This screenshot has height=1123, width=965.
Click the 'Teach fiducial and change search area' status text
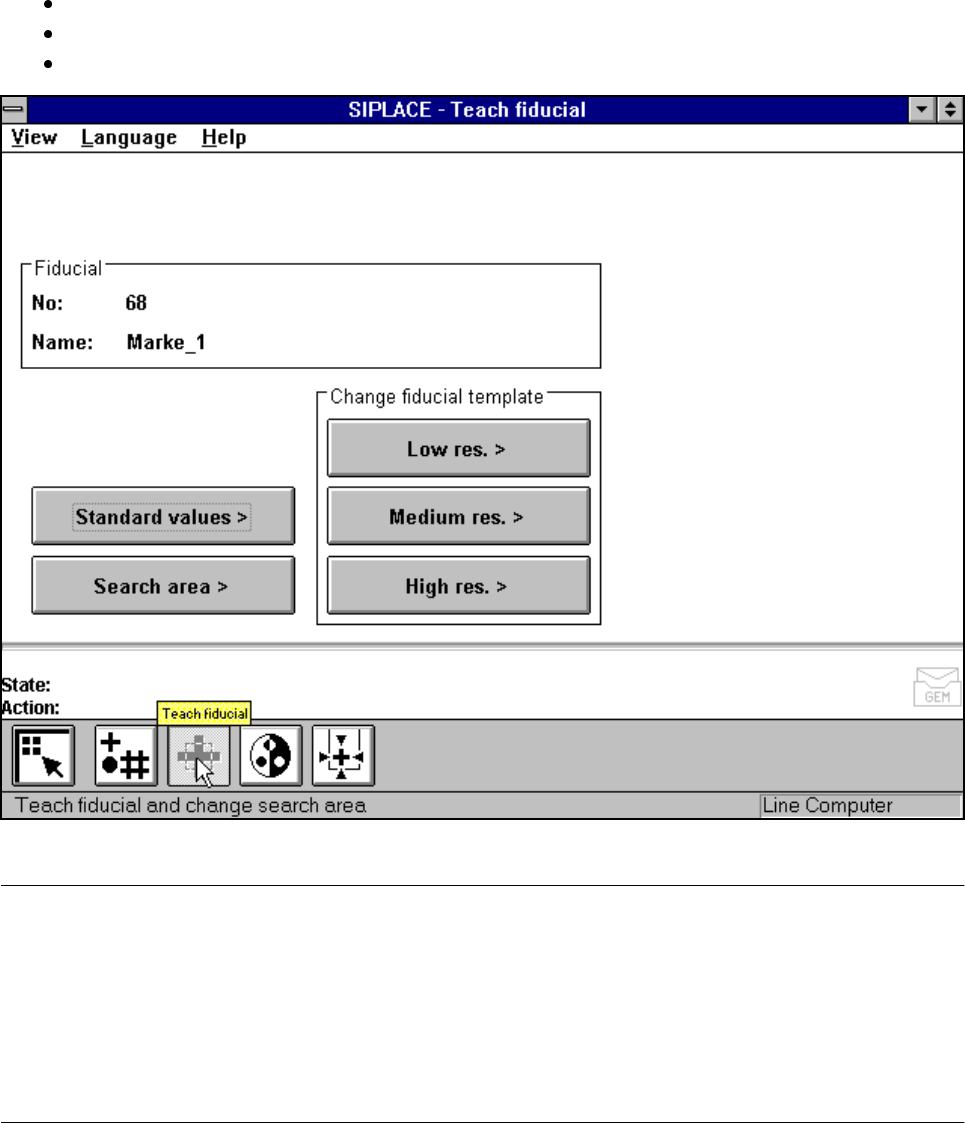[191, 806]
